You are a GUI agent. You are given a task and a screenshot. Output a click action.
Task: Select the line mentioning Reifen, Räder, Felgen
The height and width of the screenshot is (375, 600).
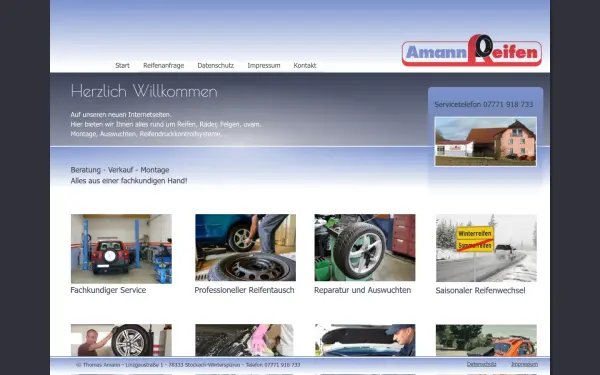click(x=166, y=124)
